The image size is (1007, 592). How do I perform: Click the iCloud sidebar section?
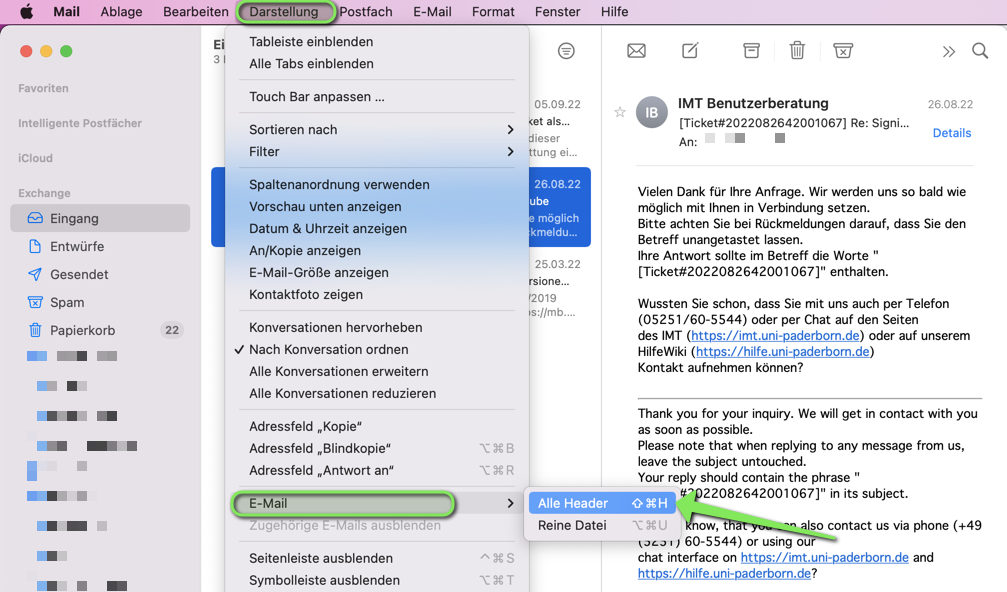click(35, 158)
